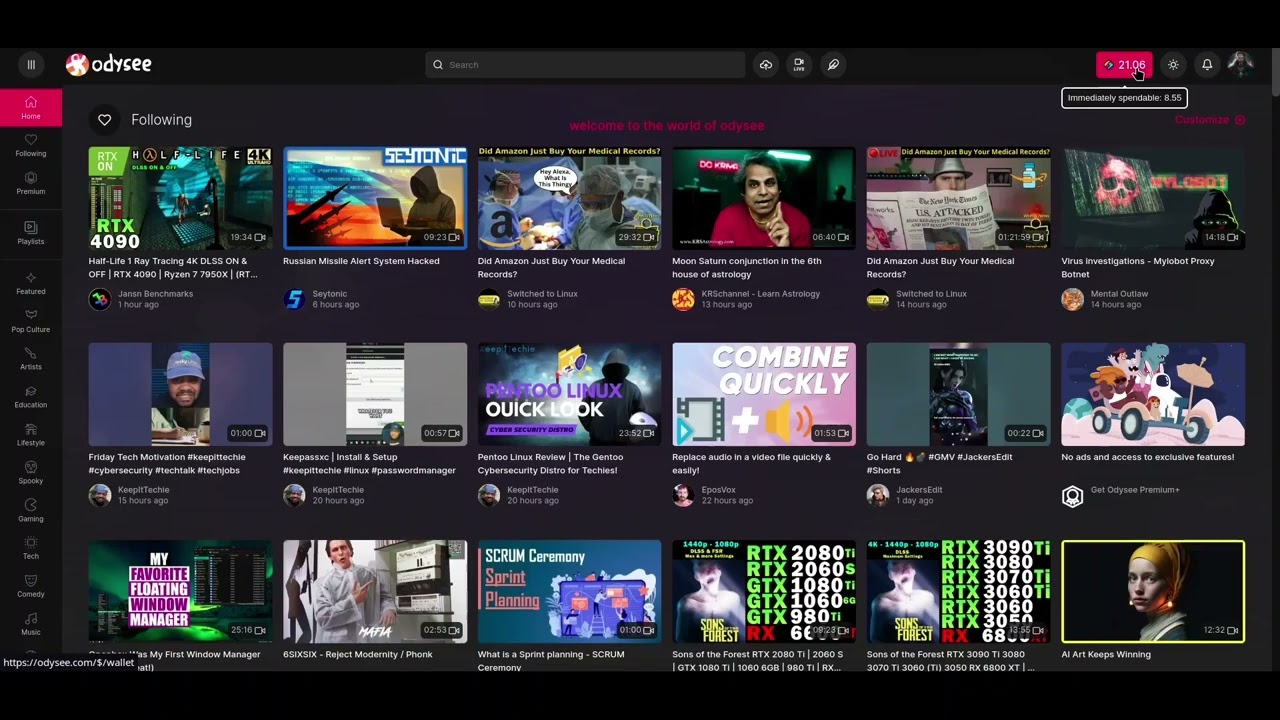Click the Comedy icon in the sidebar
Screen dimensions: 1280x720
pos(31,581)
